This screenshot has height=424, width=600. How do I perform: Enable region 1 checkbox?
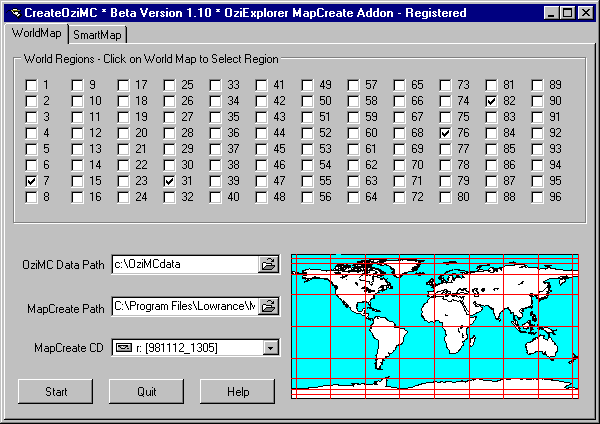pyautogui.click(x=32, y=85)
